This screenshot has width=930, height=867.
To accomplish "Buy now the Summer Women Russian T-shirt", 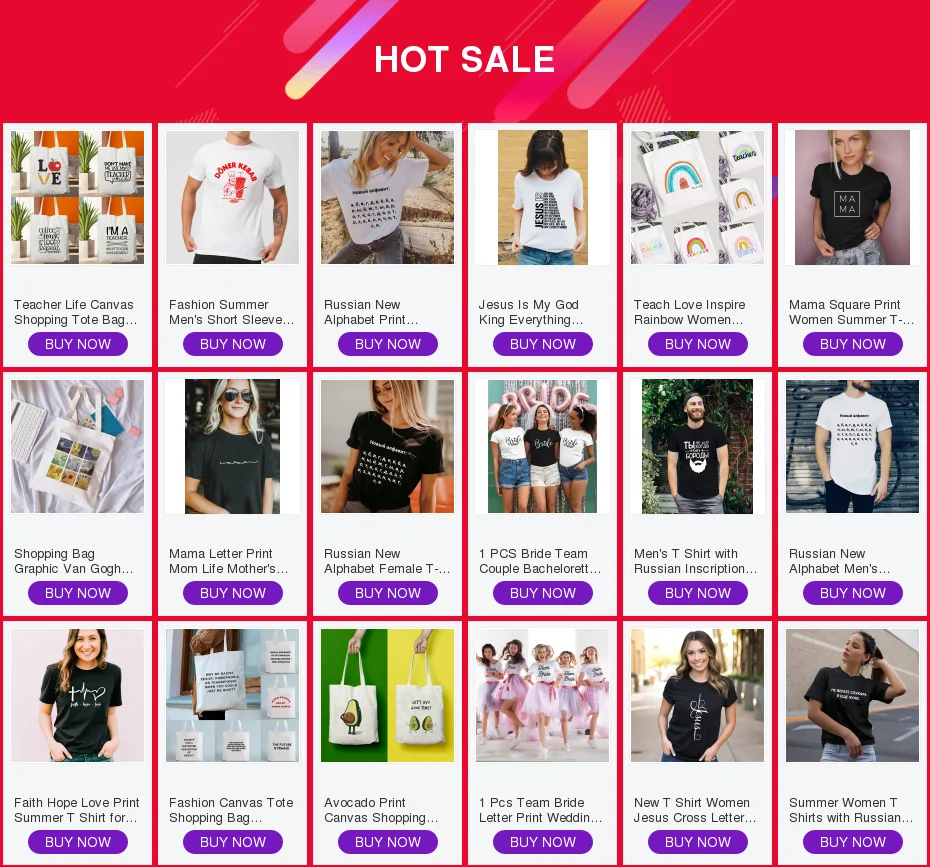I will click(852, 842).
